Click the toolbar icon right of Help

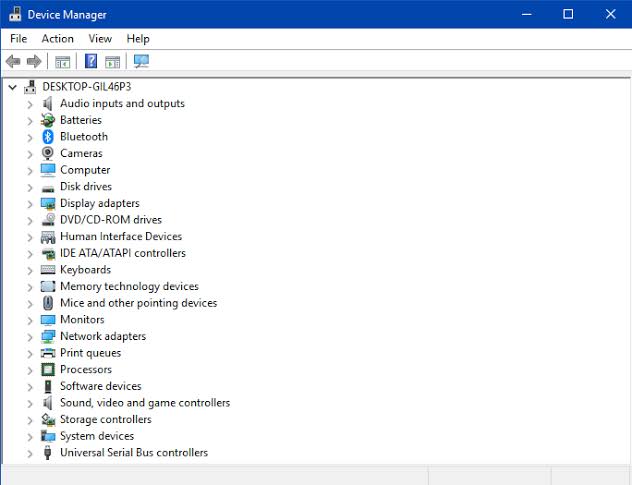pyautogui.click(x=112, y=62)
